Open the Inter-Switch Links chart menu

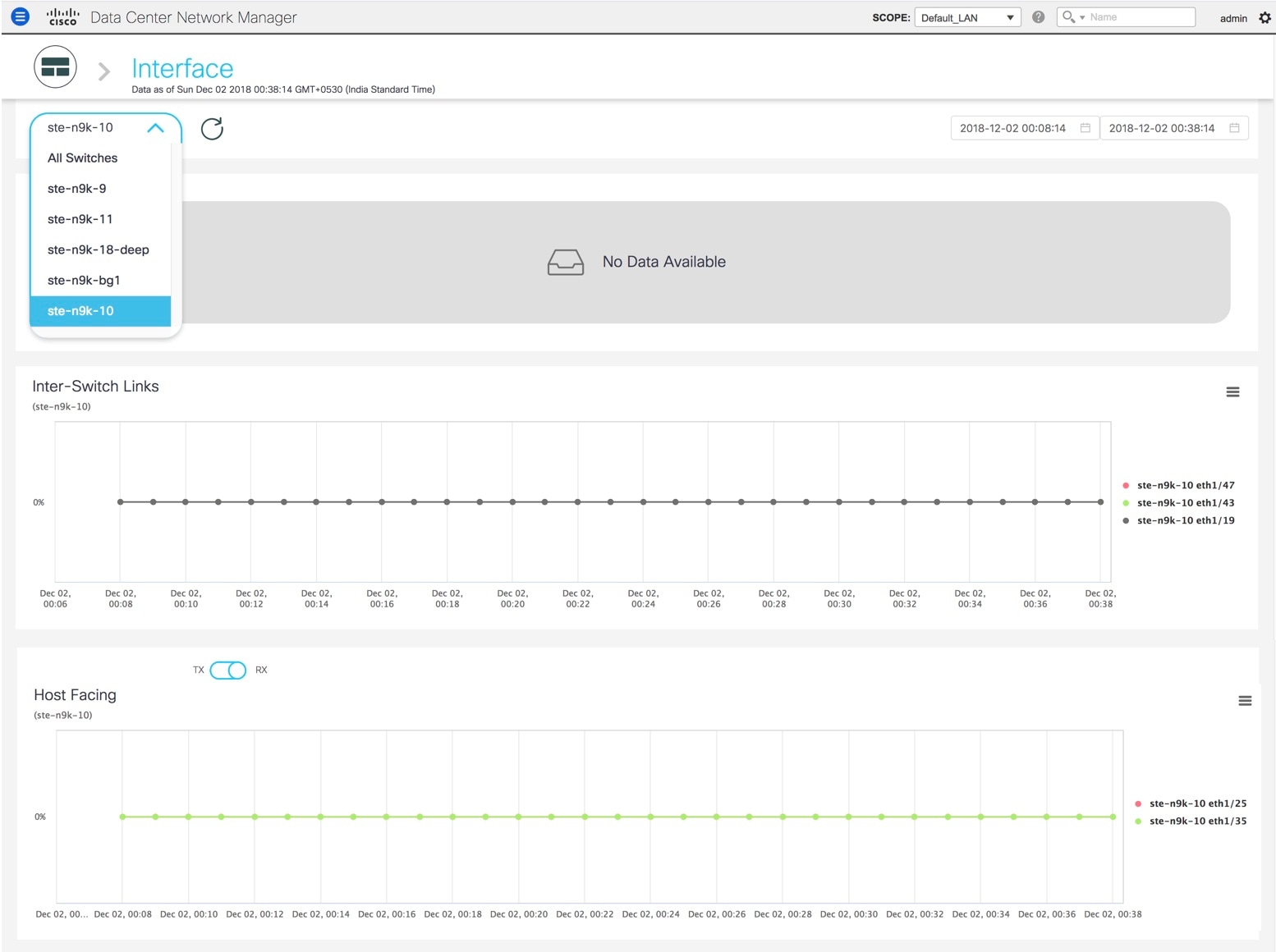coord(1232,392)
